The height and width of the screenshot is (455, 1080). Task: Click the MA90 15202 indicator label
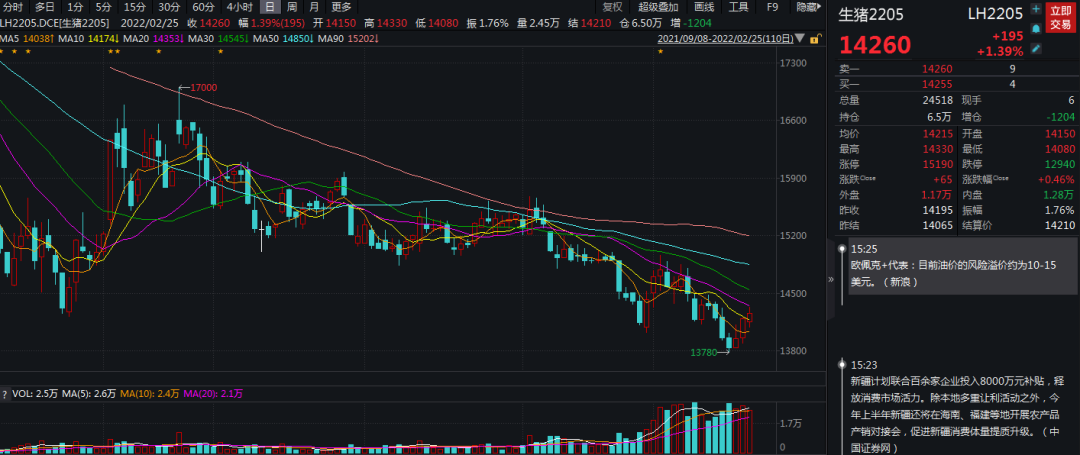pos(349,38)
